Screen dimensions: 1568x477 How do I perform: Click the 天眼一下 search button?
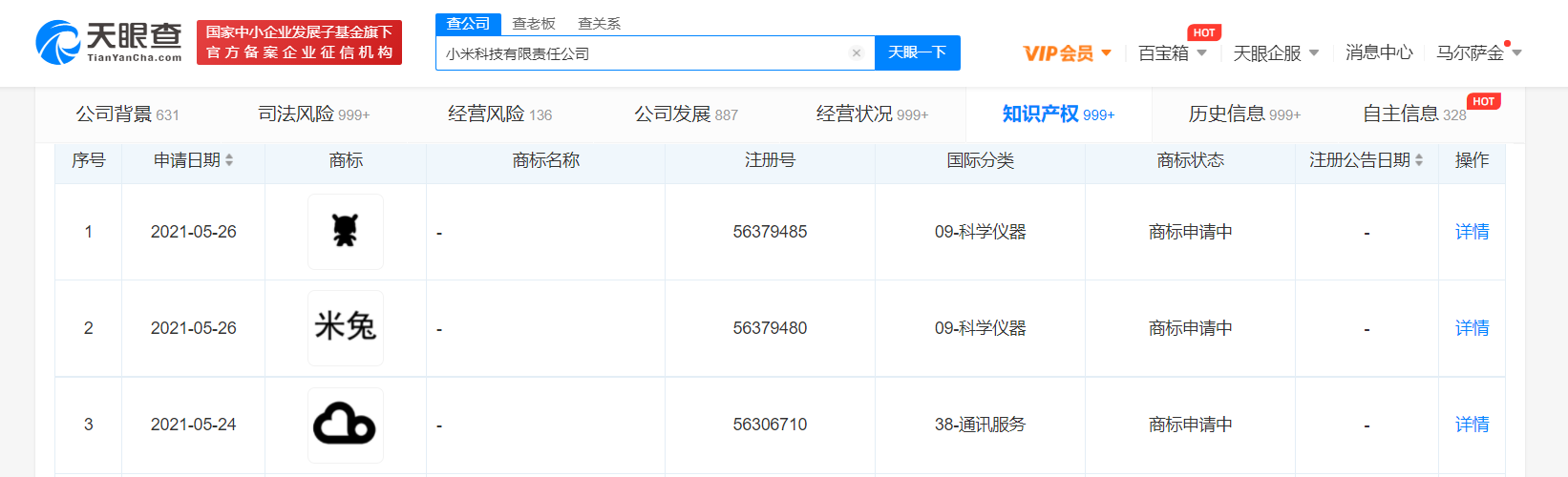(x=918, y=52)
